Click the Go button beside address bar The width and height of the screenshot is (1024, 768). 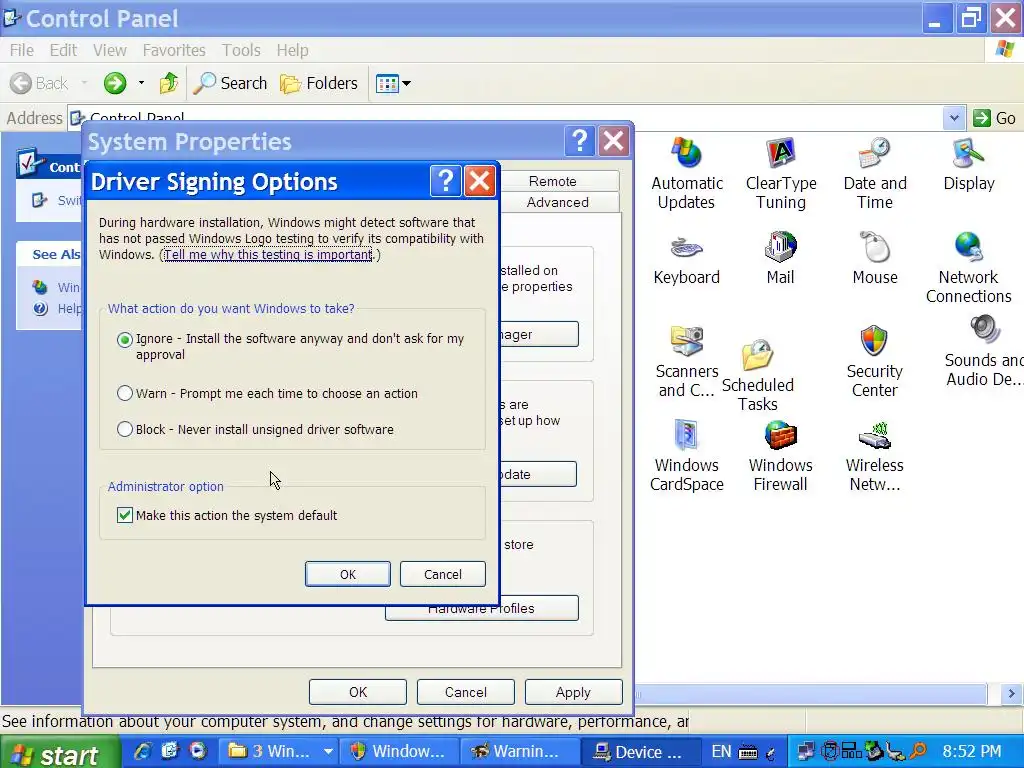994,118
